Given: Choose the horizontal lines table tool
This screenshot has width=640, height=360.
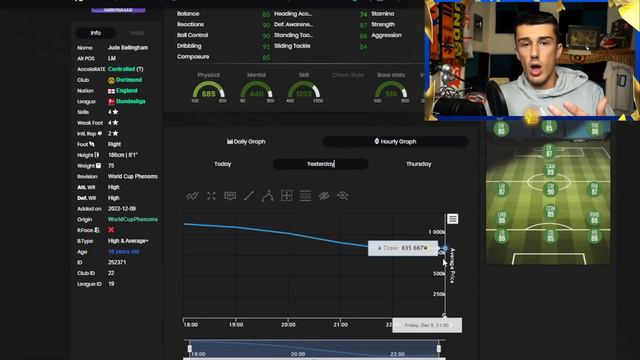Looking at the screenshot, I should [305, 196].
